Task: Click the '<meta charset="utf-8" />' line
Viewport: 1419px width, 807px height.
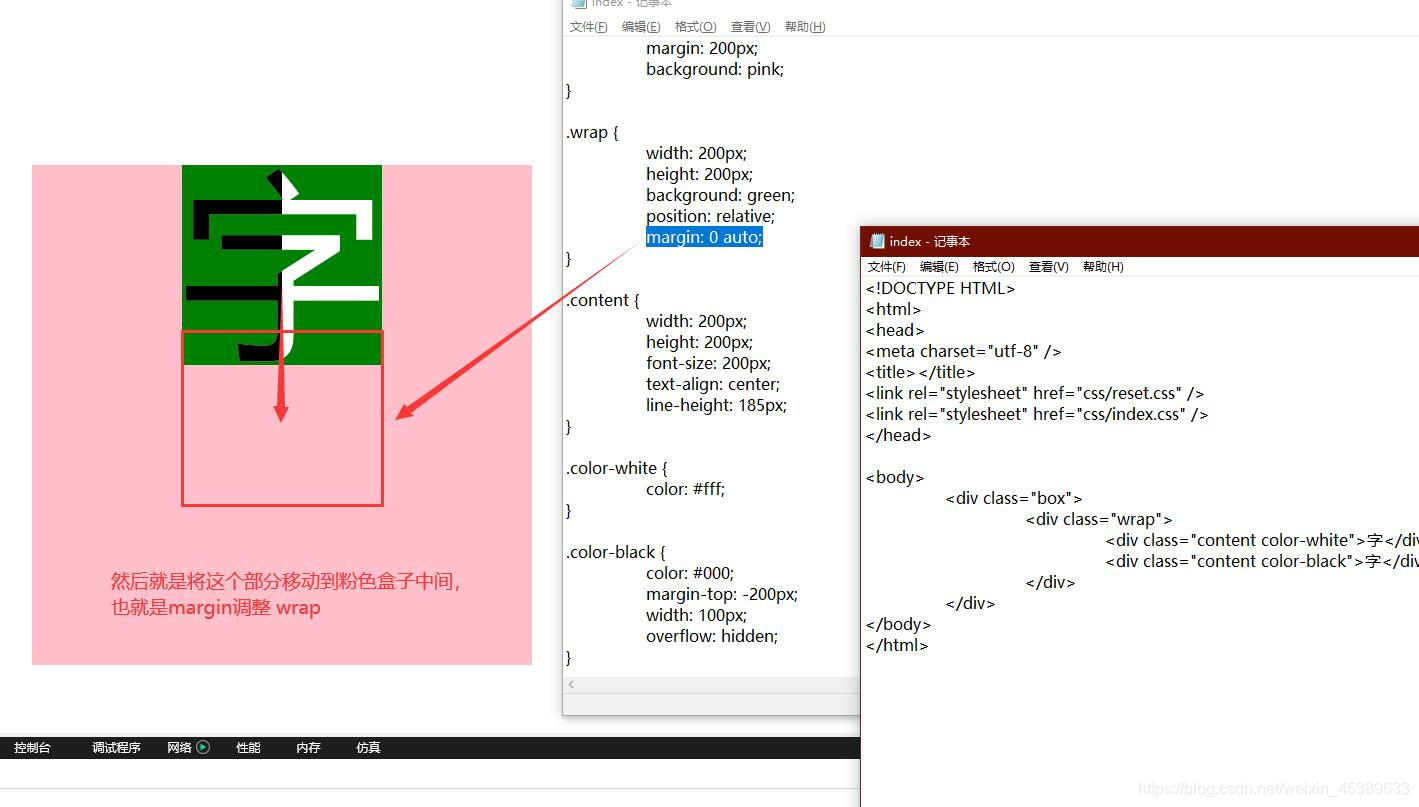Action: click(963, 351)
